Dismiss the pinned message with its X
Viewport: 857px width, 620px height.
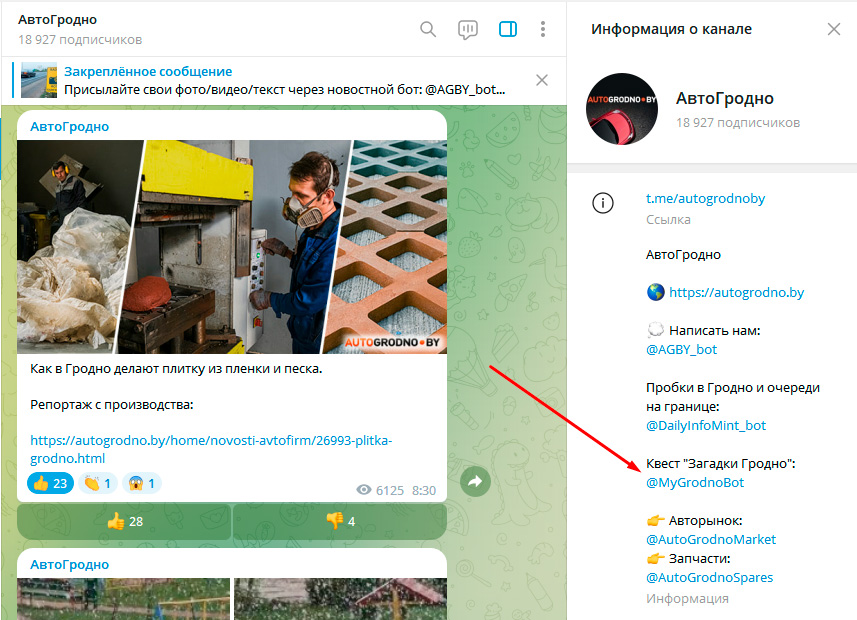coord(543,80)
